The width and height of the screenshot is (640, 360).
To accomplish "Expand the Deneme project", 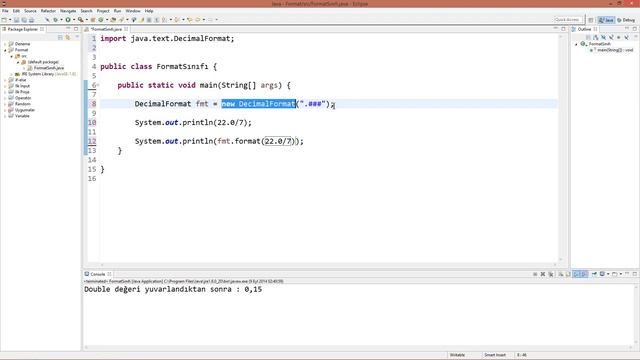I will (5, 44).
